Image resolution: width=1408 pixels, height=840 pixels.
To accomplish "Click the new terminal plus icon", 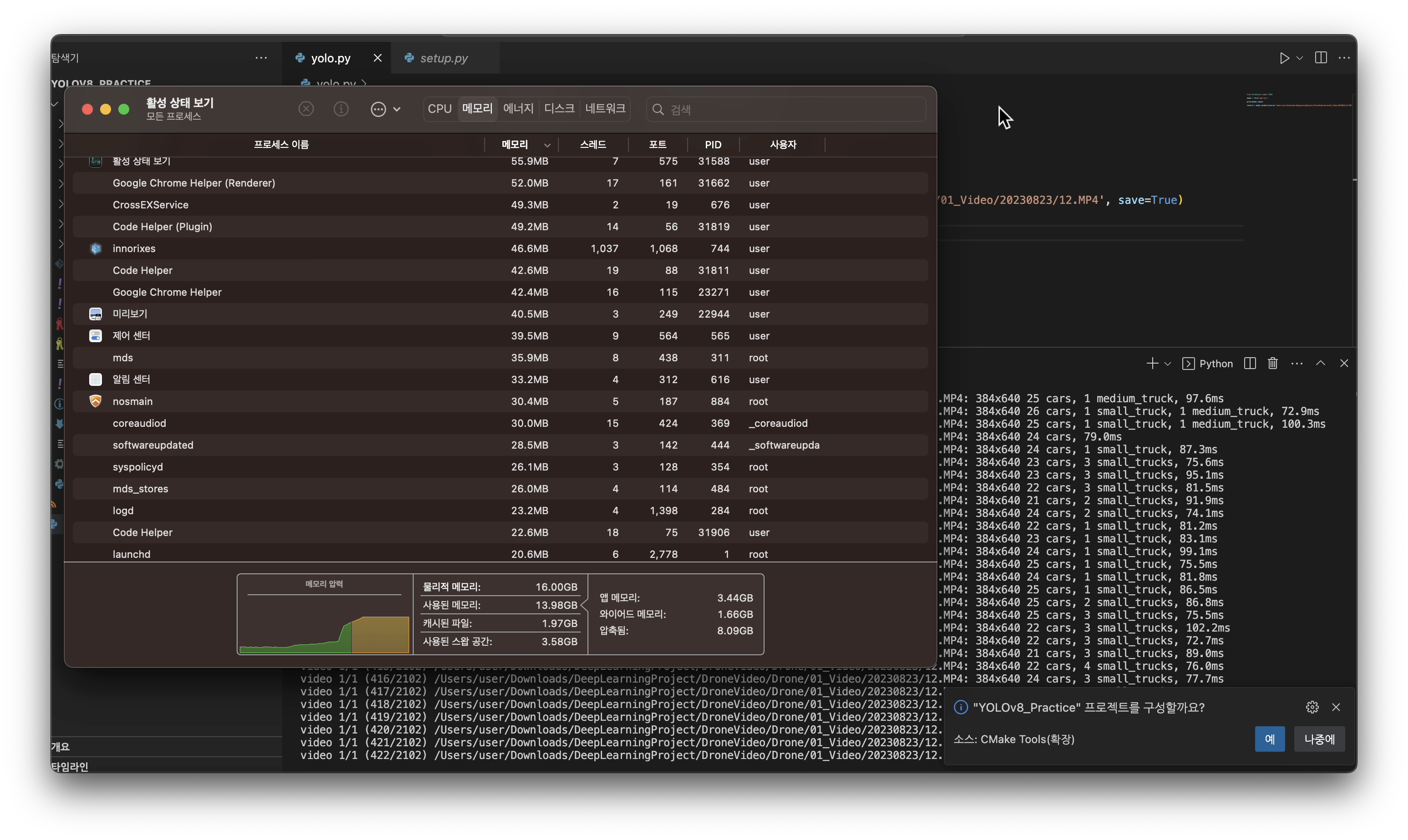I will click(x=1152, y=364).
